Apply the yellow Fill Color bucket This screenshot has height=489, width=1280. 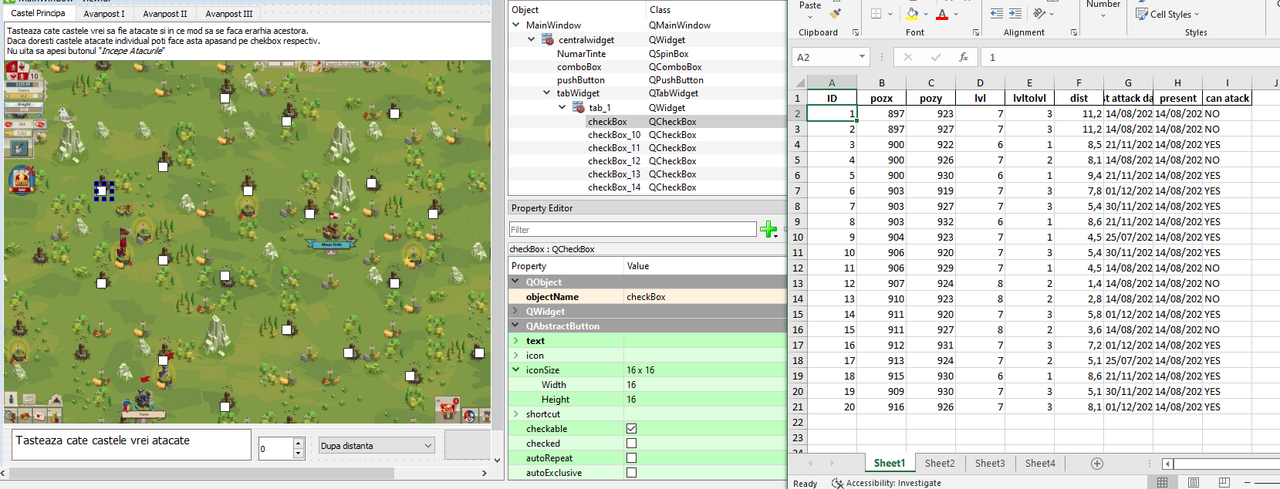point(911,14)
